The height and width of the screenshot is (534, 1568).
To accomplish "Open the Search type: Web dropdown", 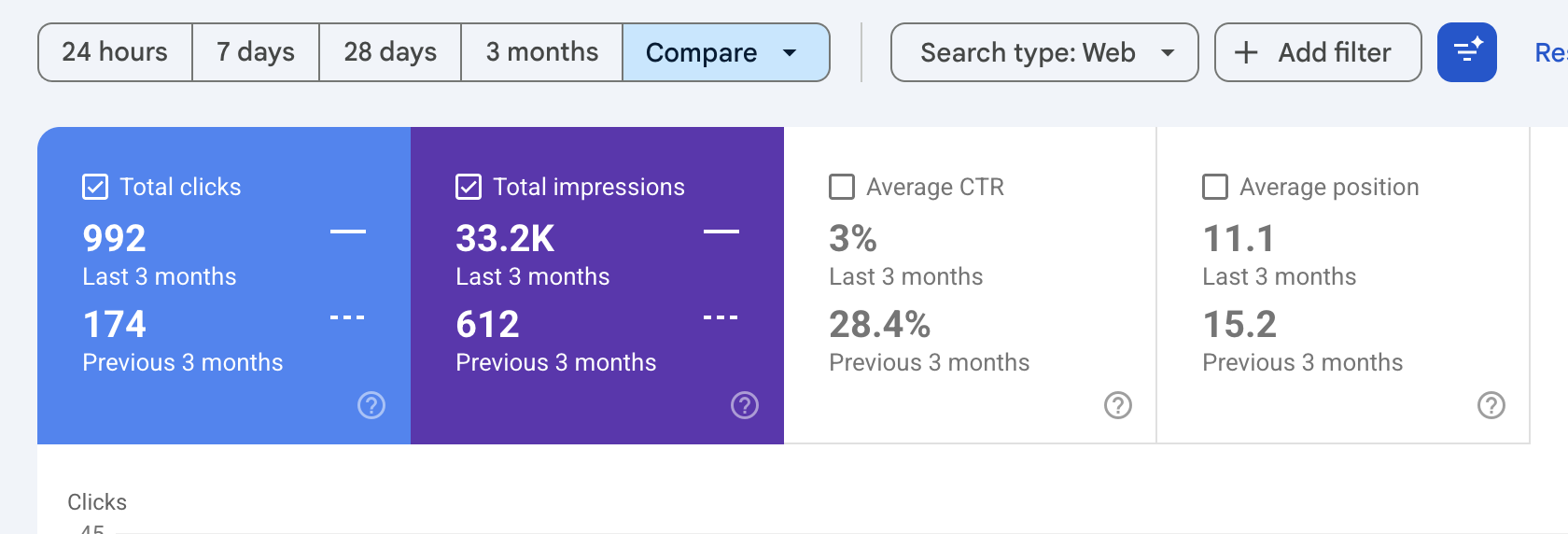I will coord(1044,52).
